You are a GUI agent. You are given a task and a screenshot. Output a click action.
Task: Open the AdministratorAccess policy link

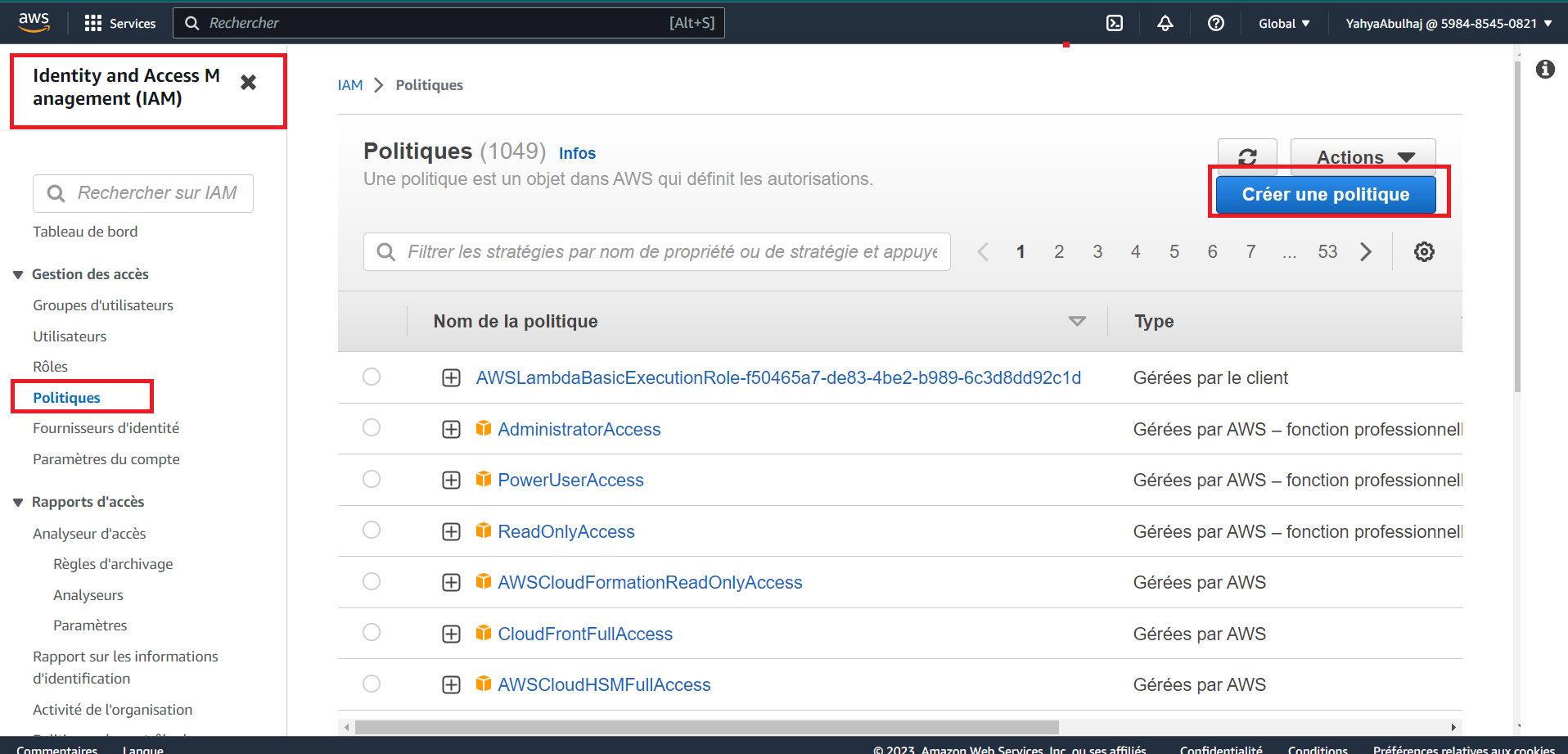click(579, 429)
